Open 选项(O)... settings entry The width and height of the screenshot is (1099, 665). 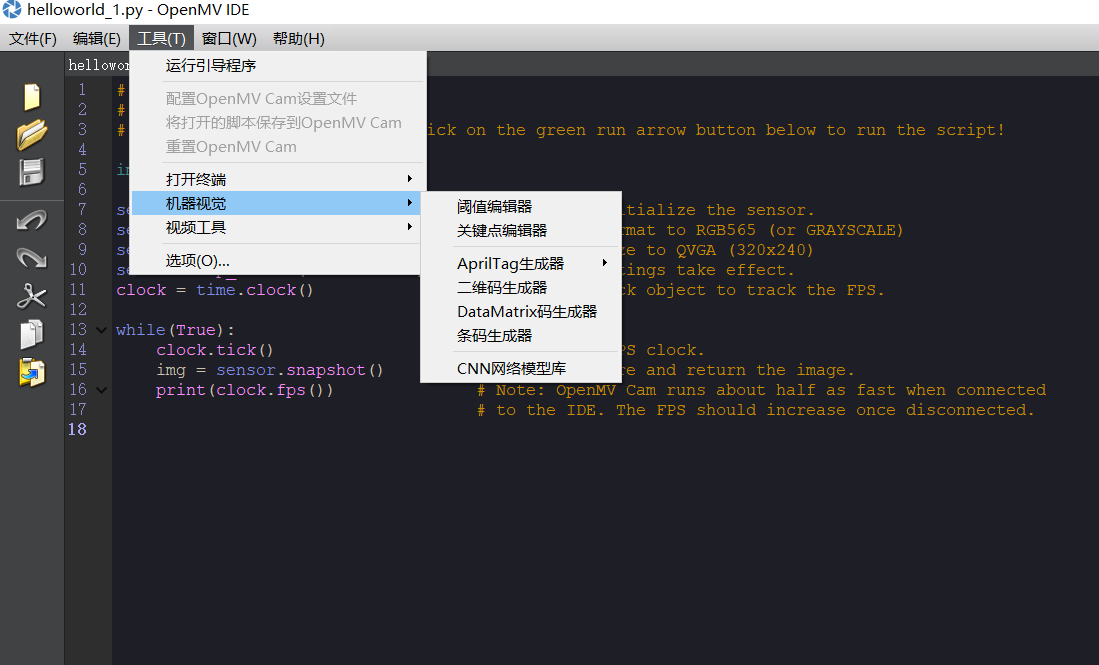coord(278,261)
